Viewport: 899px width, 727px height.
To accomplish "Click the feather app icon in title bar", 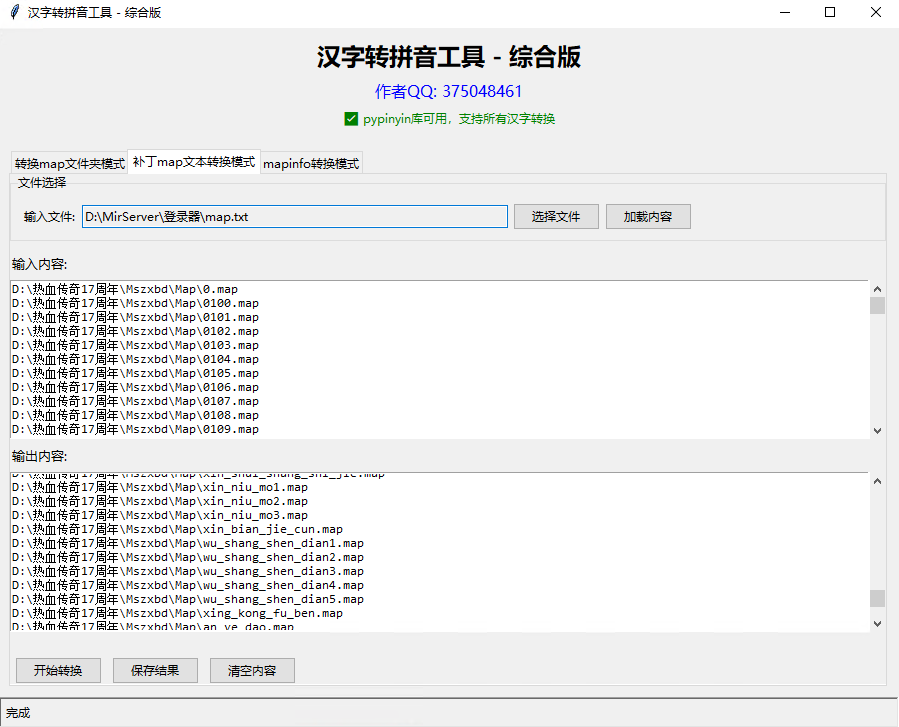I will point(14,13).
